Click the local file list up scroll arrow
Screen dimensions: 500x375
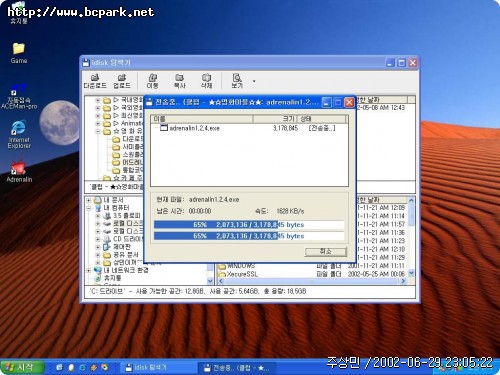pos(411,200)
